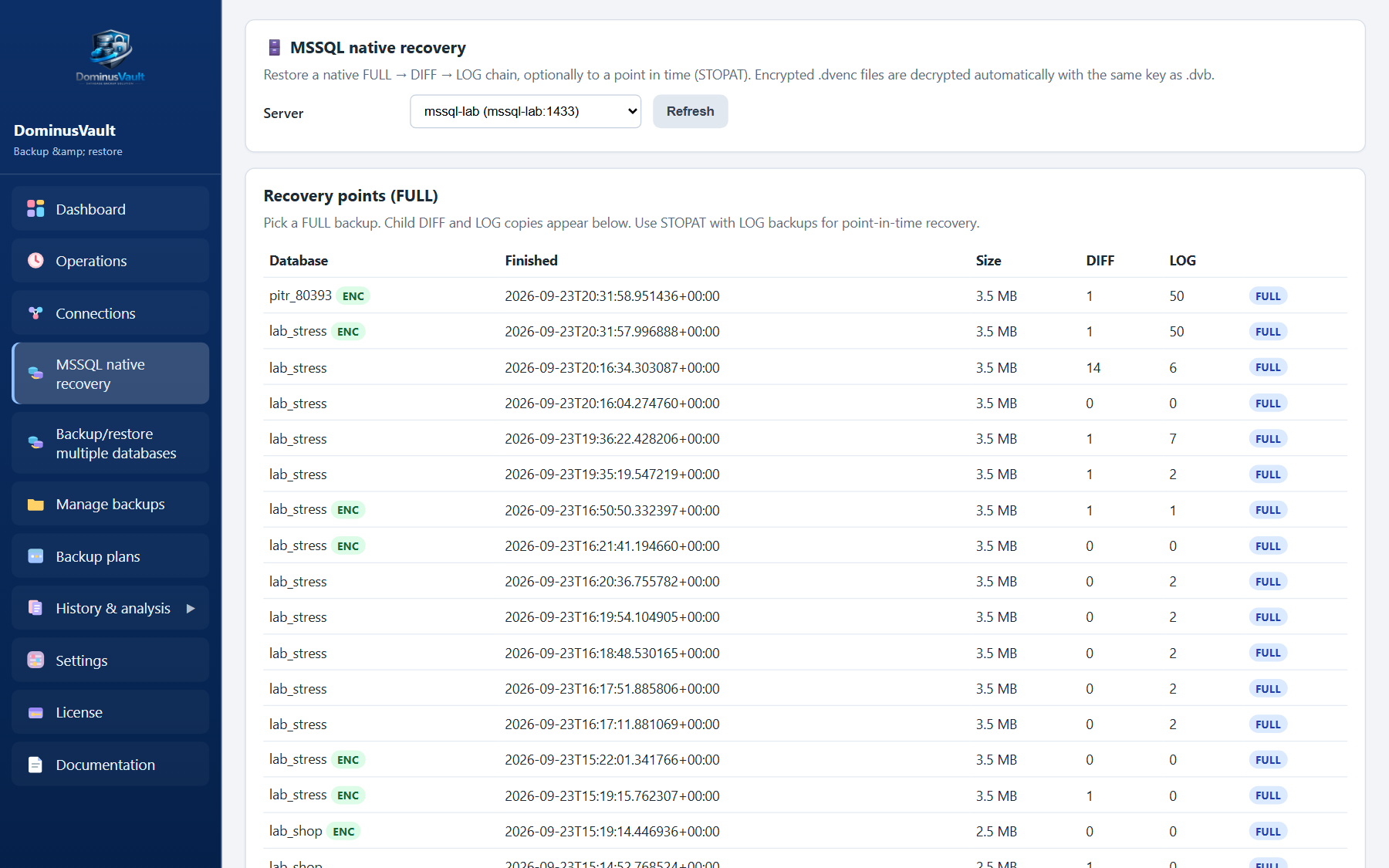Viewport: 1389px width, 868px height.
Task: Click FULL badge of lab_shop 15:19:14 row
Action: click(1268, 832)
